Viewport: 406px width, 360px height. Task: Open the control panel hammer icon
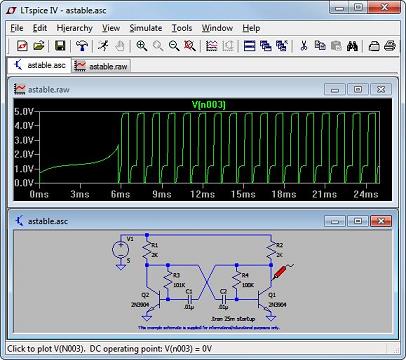[x=82, y=46]
